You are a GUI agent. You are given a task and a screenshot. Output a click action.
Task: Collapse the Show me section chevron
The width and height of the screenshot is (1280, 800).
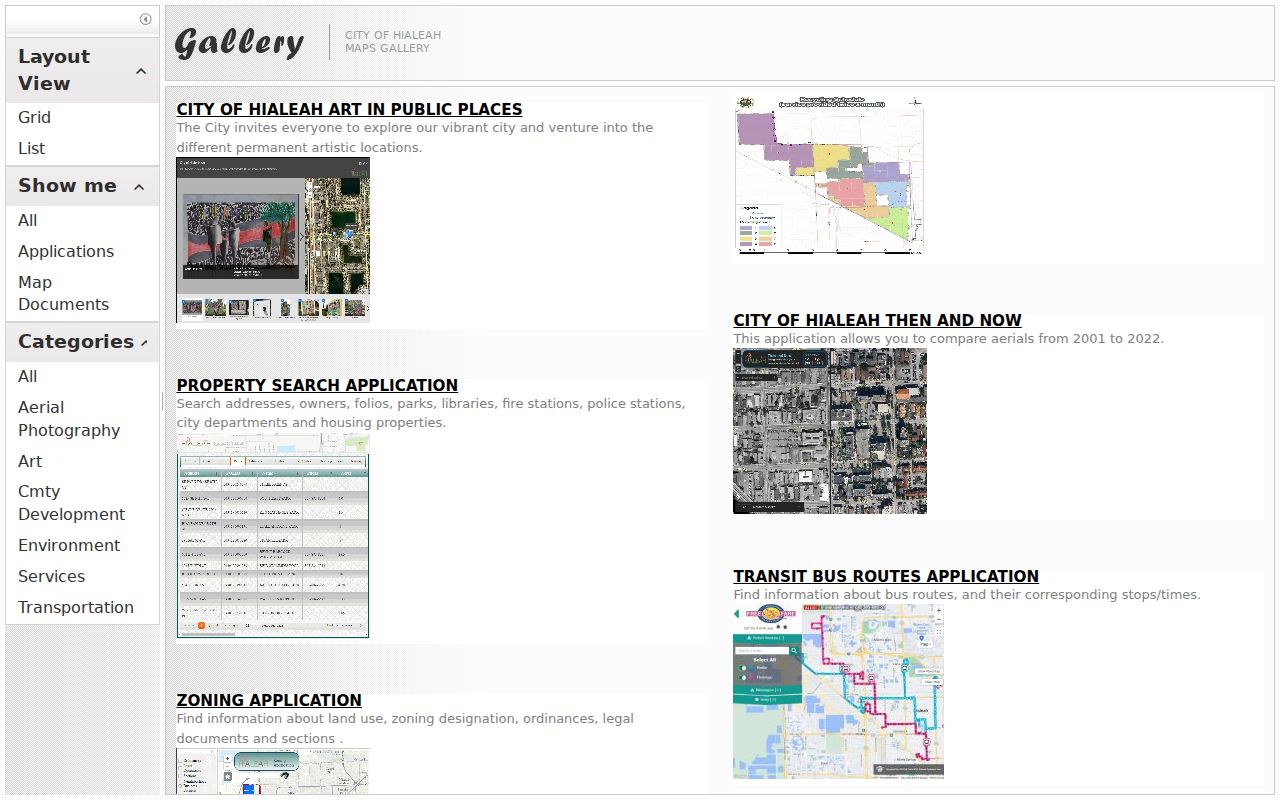pos(139,187)
